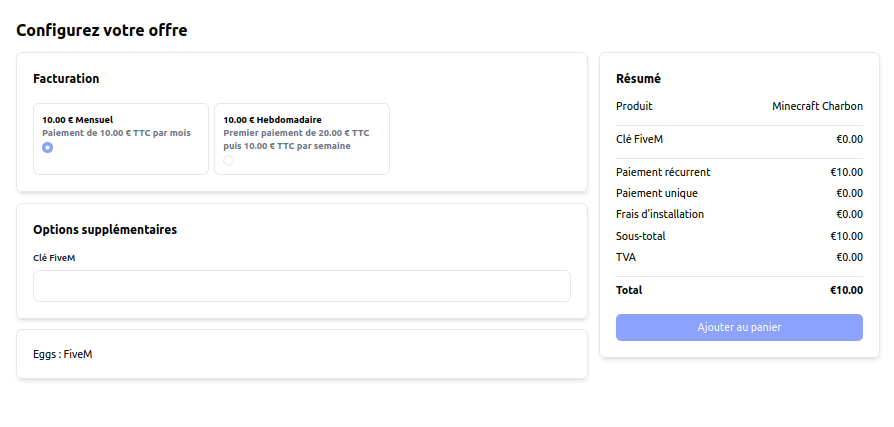Image resolution: width=894 pixels, height=427 pixels.
Task: Click the bold Total label in summary
Action: [x=629, y=290]
